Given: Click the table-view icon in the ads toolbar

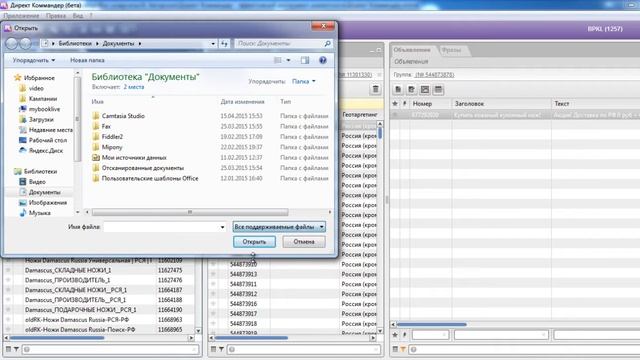Looking at the screenshot, I should point(438,89).
